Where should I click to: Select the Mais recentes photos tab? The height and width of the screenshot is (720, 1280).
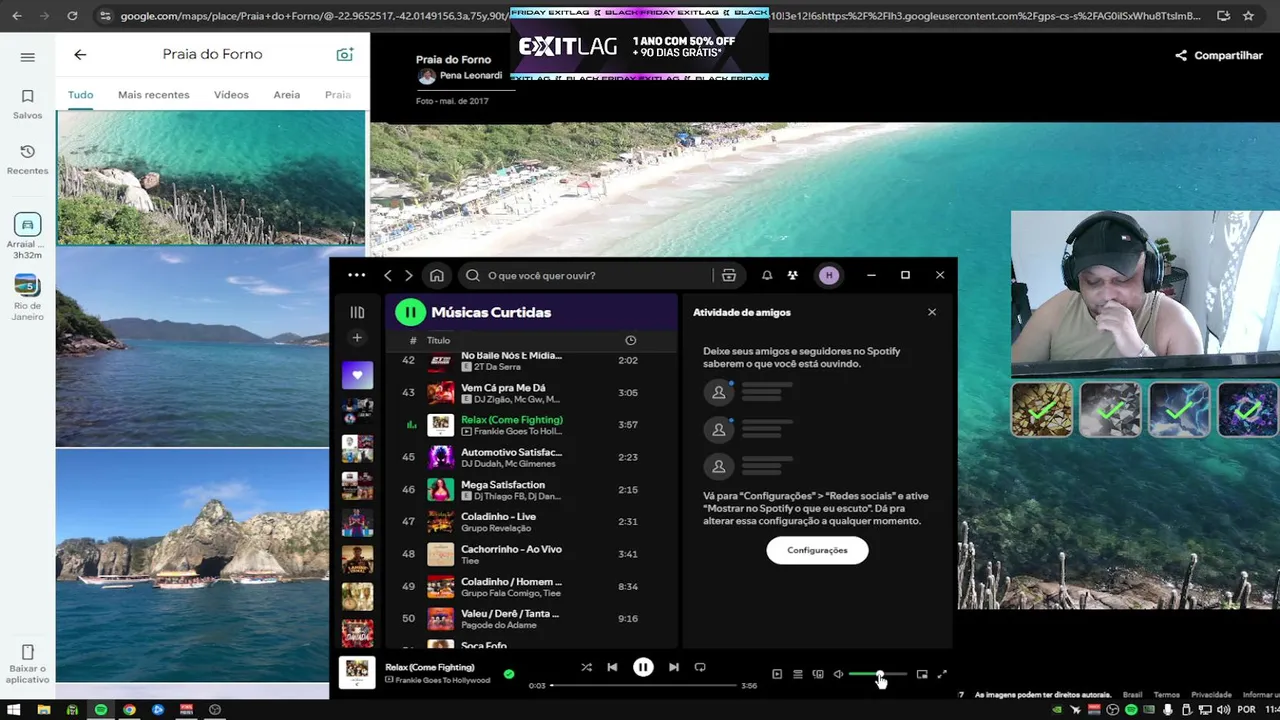(154, 95)
